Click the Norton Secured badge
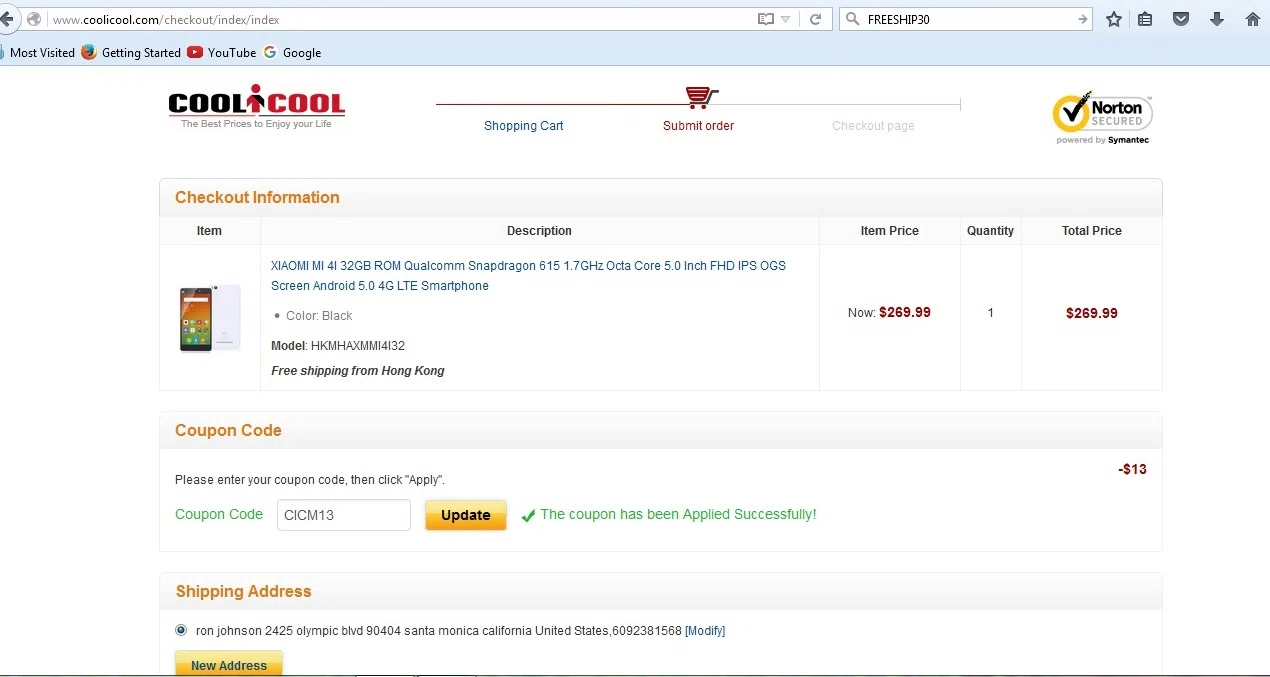The height and width of the screenshot is (677, 1270). click(1103, 119)
